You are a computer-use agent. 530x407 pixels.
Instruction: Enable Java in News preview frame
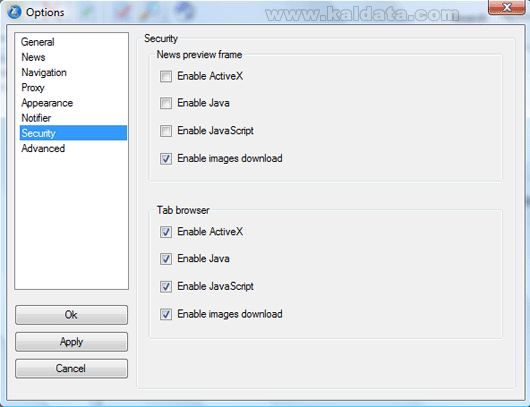click(166, 103)
